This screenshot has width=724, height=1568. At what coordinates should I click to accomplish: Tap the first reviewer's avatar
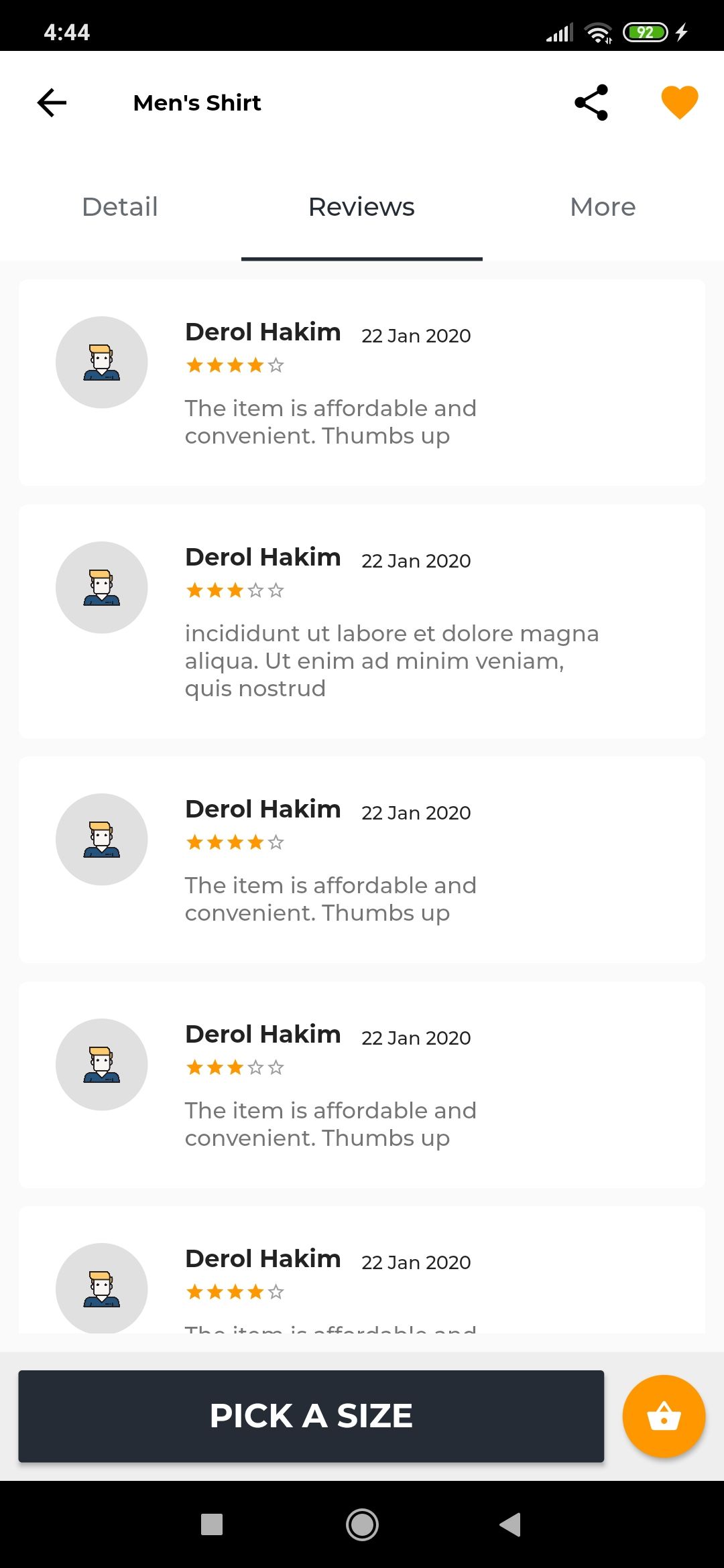102,363
